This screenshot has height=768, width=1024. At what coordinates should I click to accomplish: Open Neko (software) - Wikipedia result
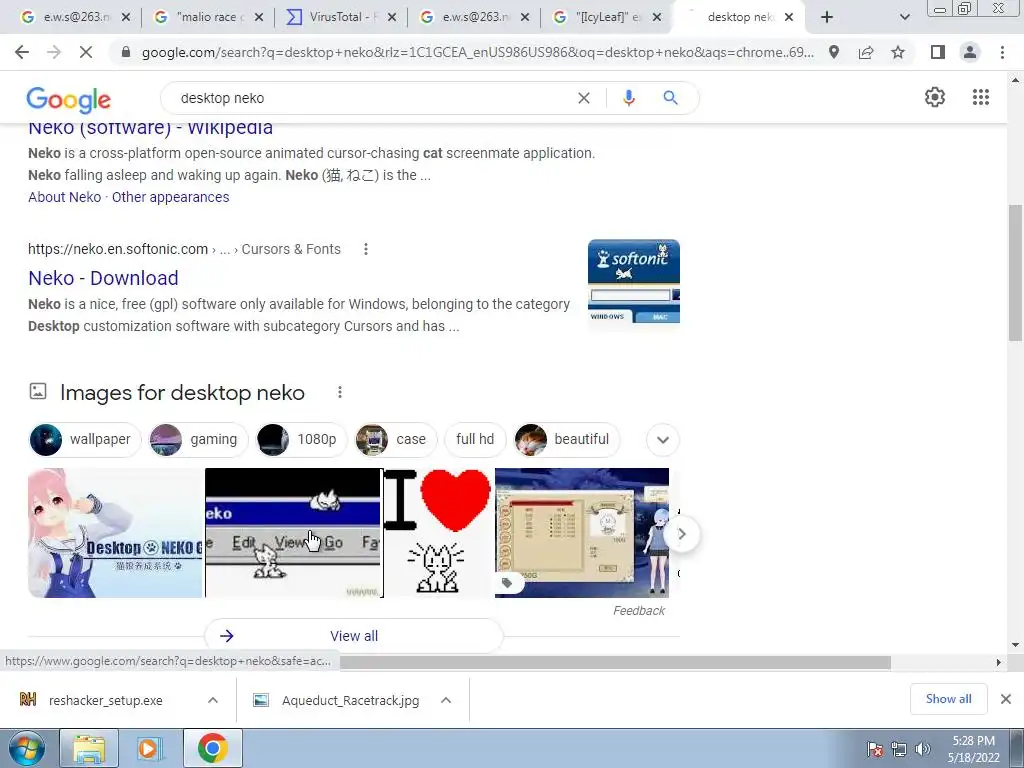150,129
